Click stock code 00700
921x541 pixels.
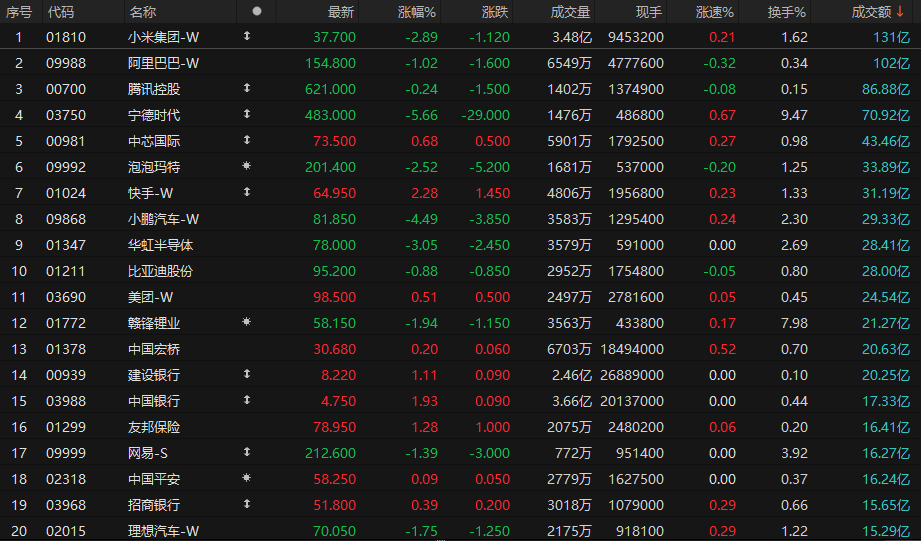66,89
